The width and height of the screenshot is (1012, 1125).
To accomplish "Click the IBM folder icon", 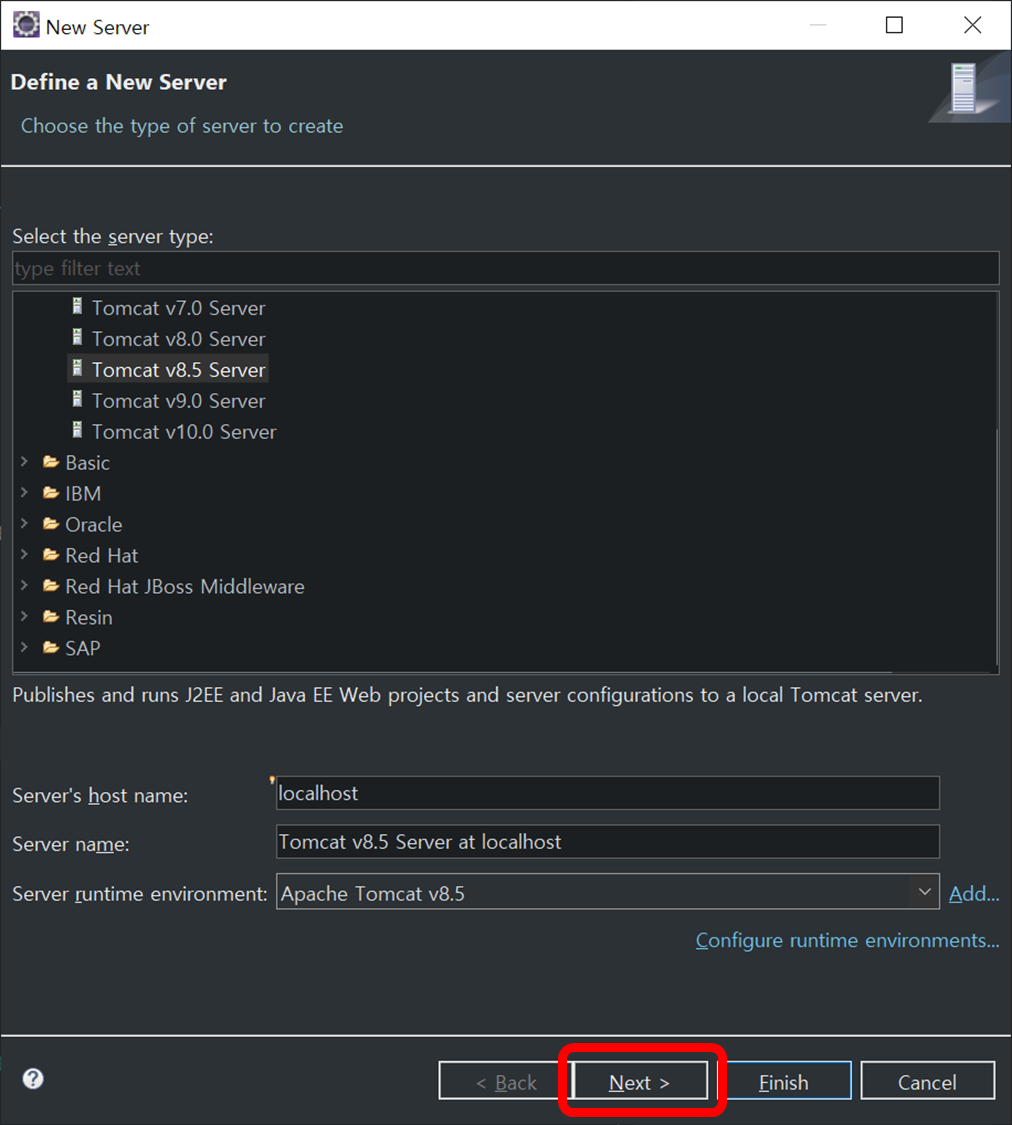I will click(51, 492).
